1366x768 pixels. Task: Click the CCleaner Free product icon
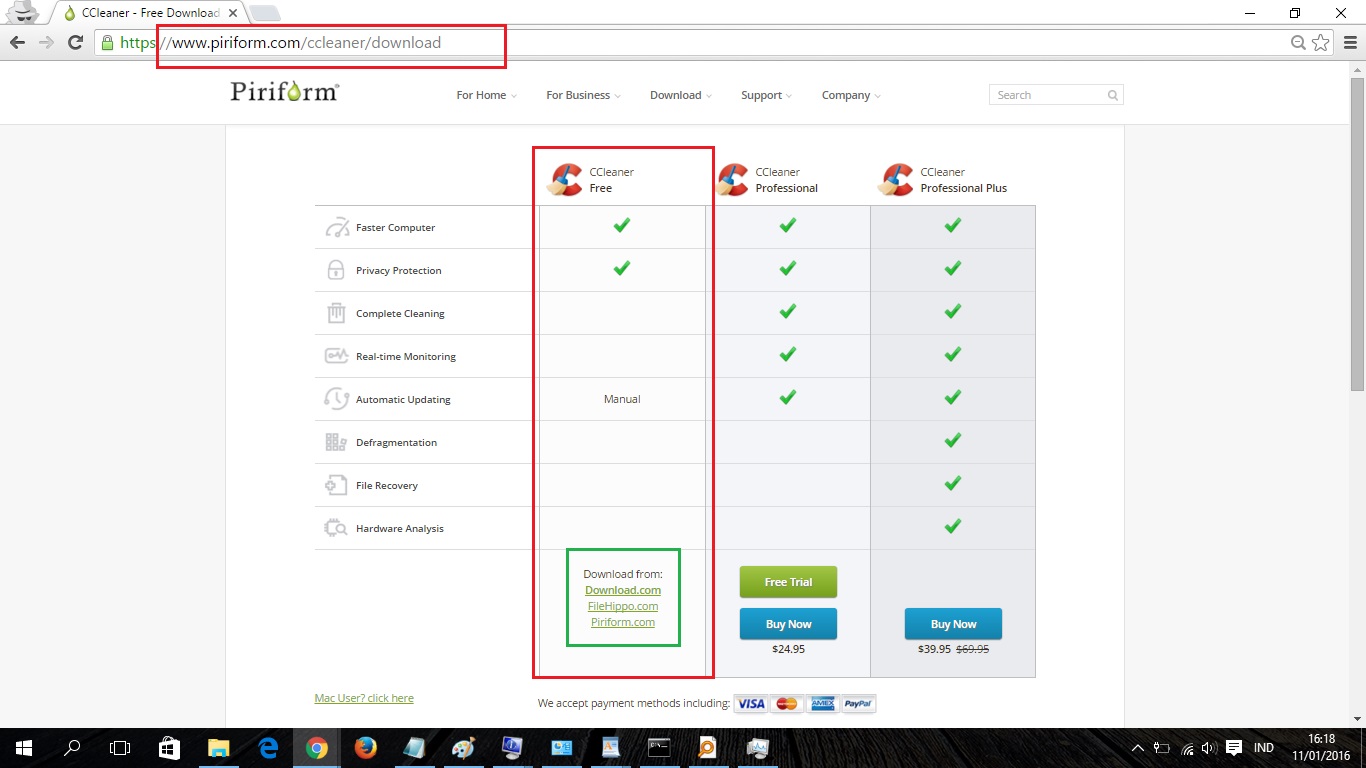click(567, 180)
